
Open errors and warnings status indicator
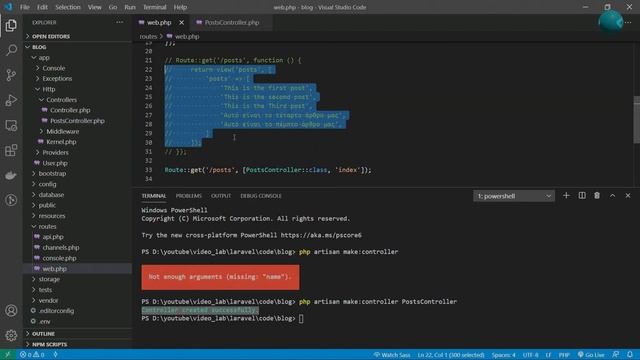pyautogui.click(x=32, y=355)
